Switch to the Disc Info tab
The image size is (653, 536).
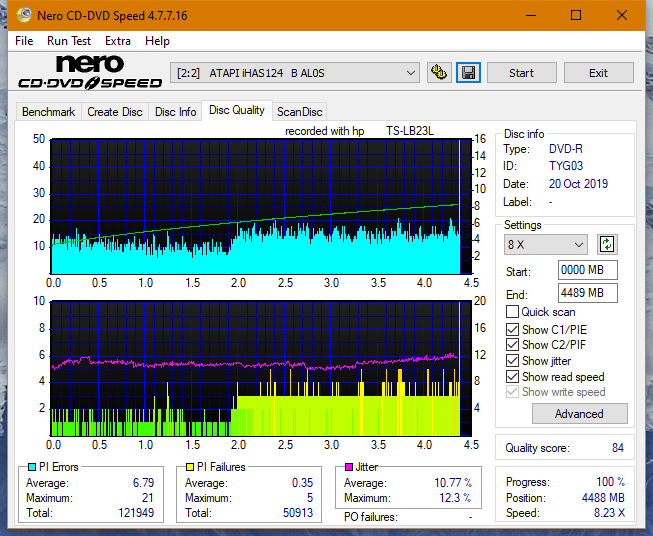pos(175,112)
